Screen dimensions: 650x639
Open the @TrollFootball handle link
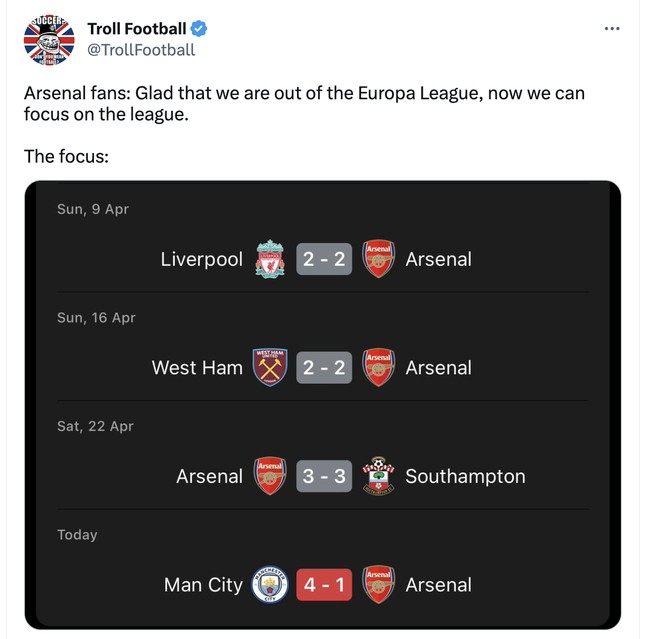coord(141,50)
